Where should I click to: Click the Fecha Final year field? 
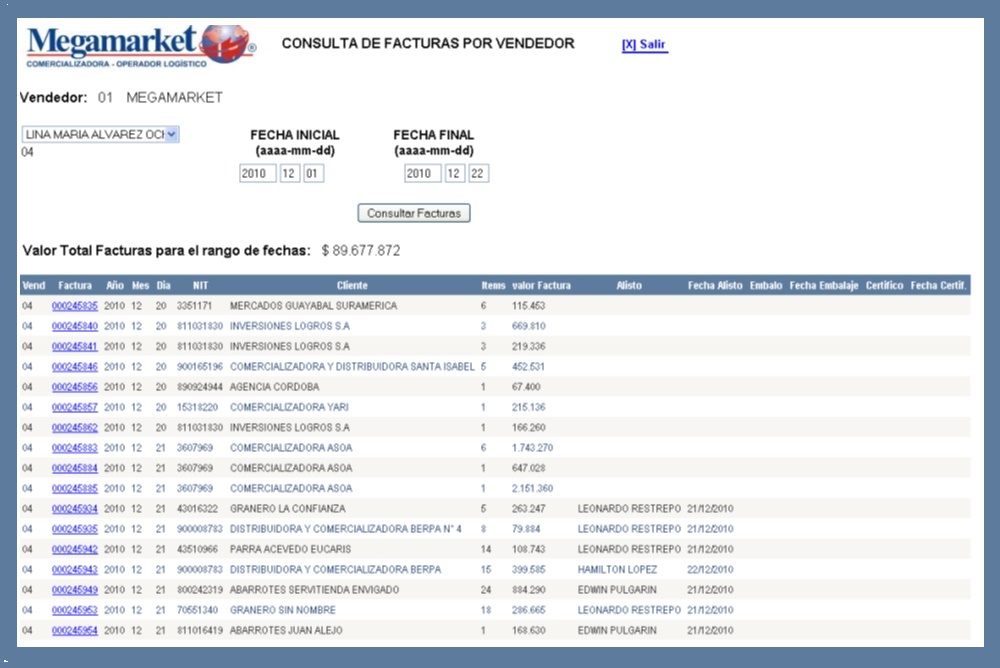pos(422,174)
